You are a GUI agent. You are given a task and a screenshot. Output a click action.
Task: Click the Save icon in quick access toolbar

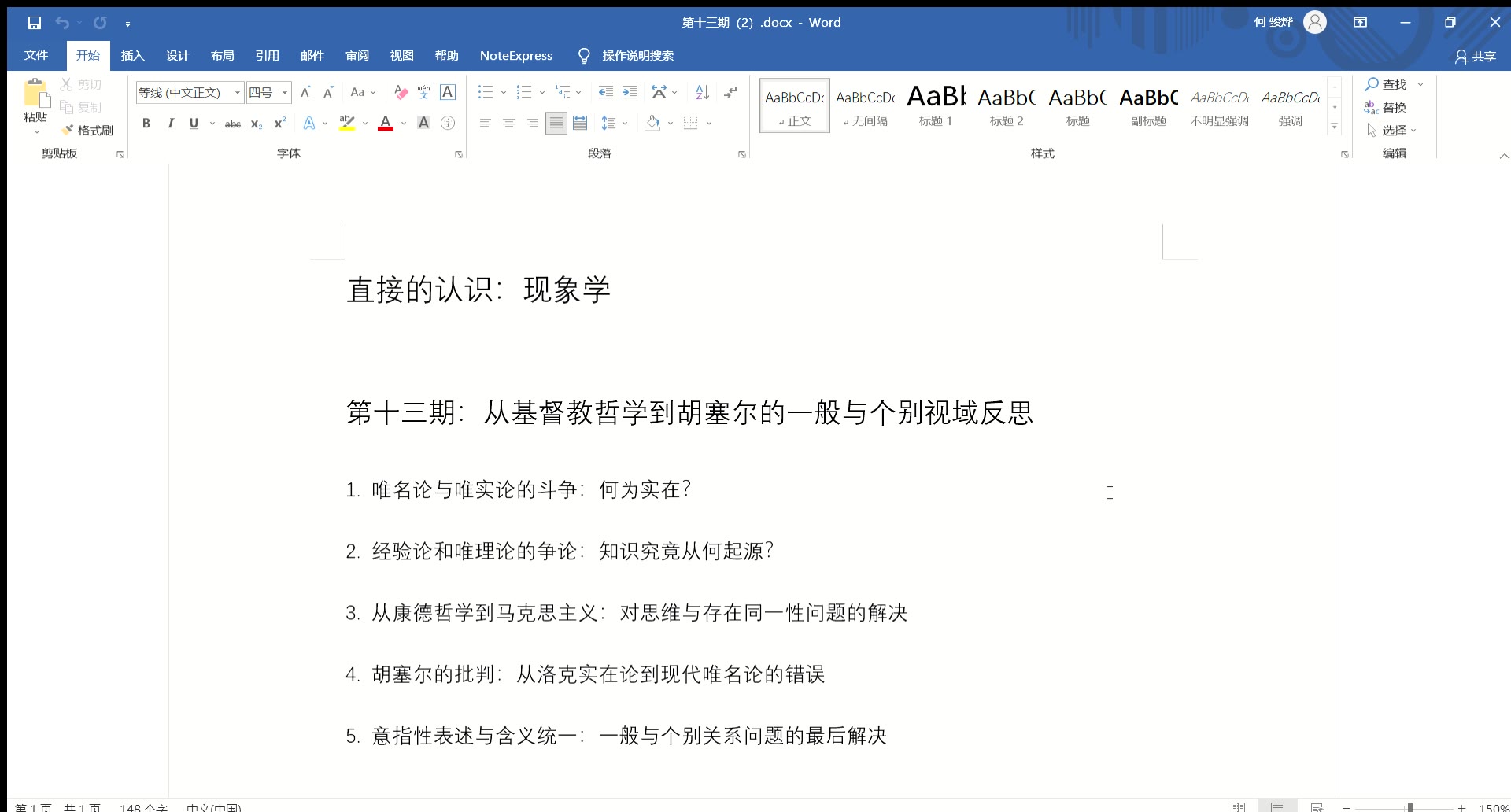click(x=34, y=23)
